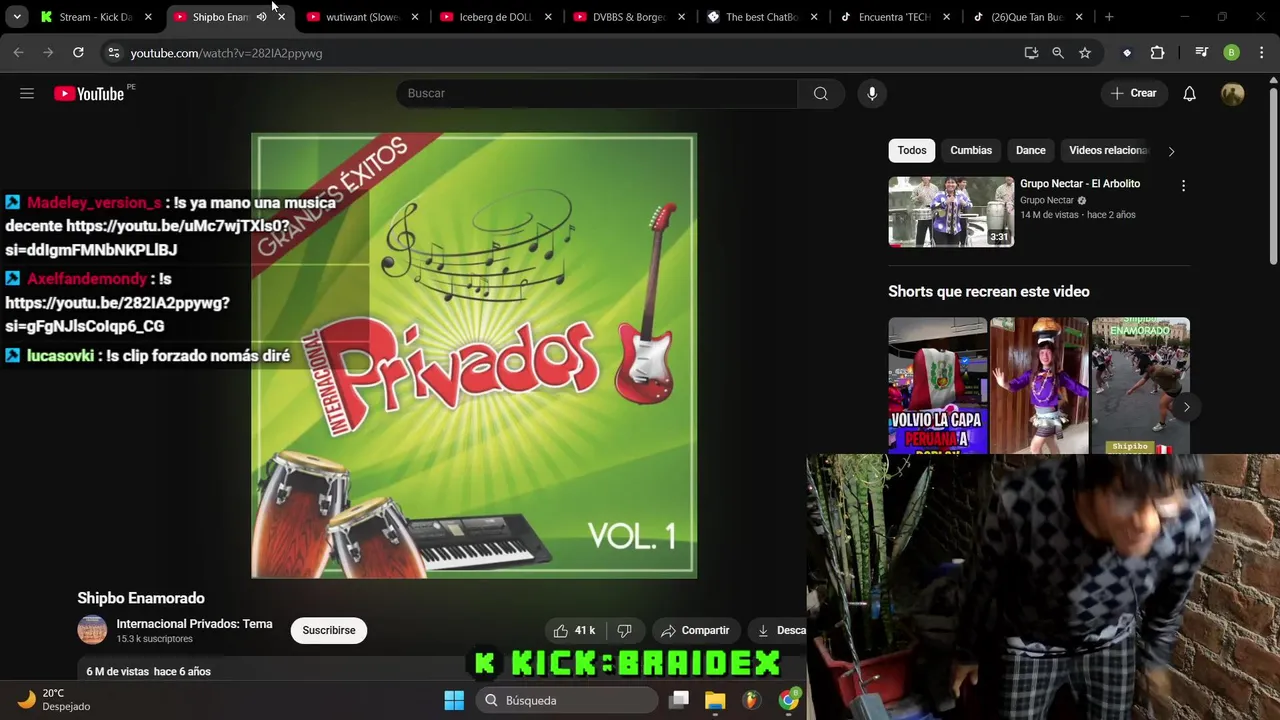
Task: Open the short with the purple dancer
Action: 1039,386
